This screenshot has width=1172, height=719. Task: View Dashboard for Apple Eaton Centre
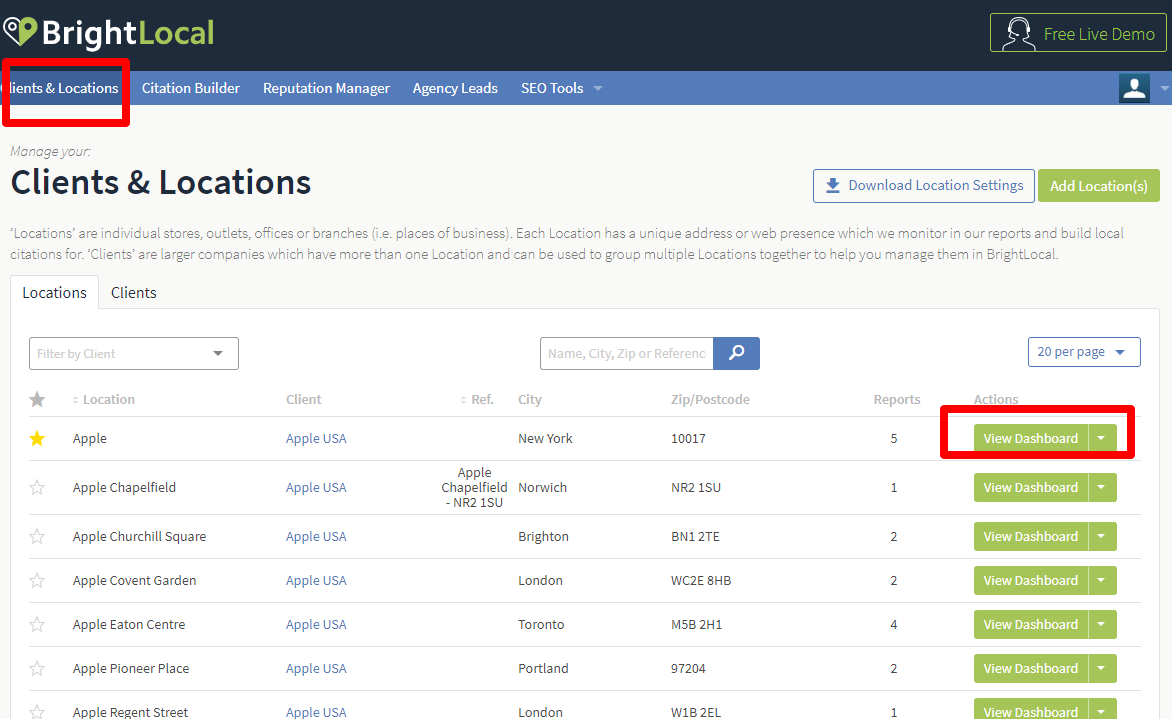click(x=1031, y=624)
